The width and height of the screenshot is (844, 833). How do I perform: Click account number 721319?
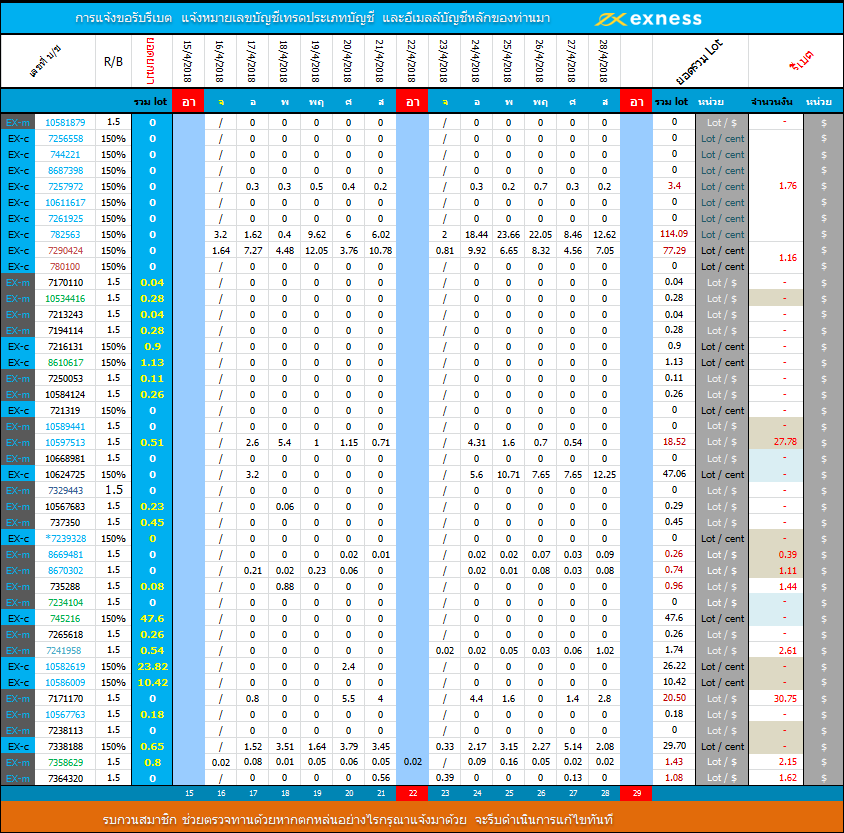[65, 411]
